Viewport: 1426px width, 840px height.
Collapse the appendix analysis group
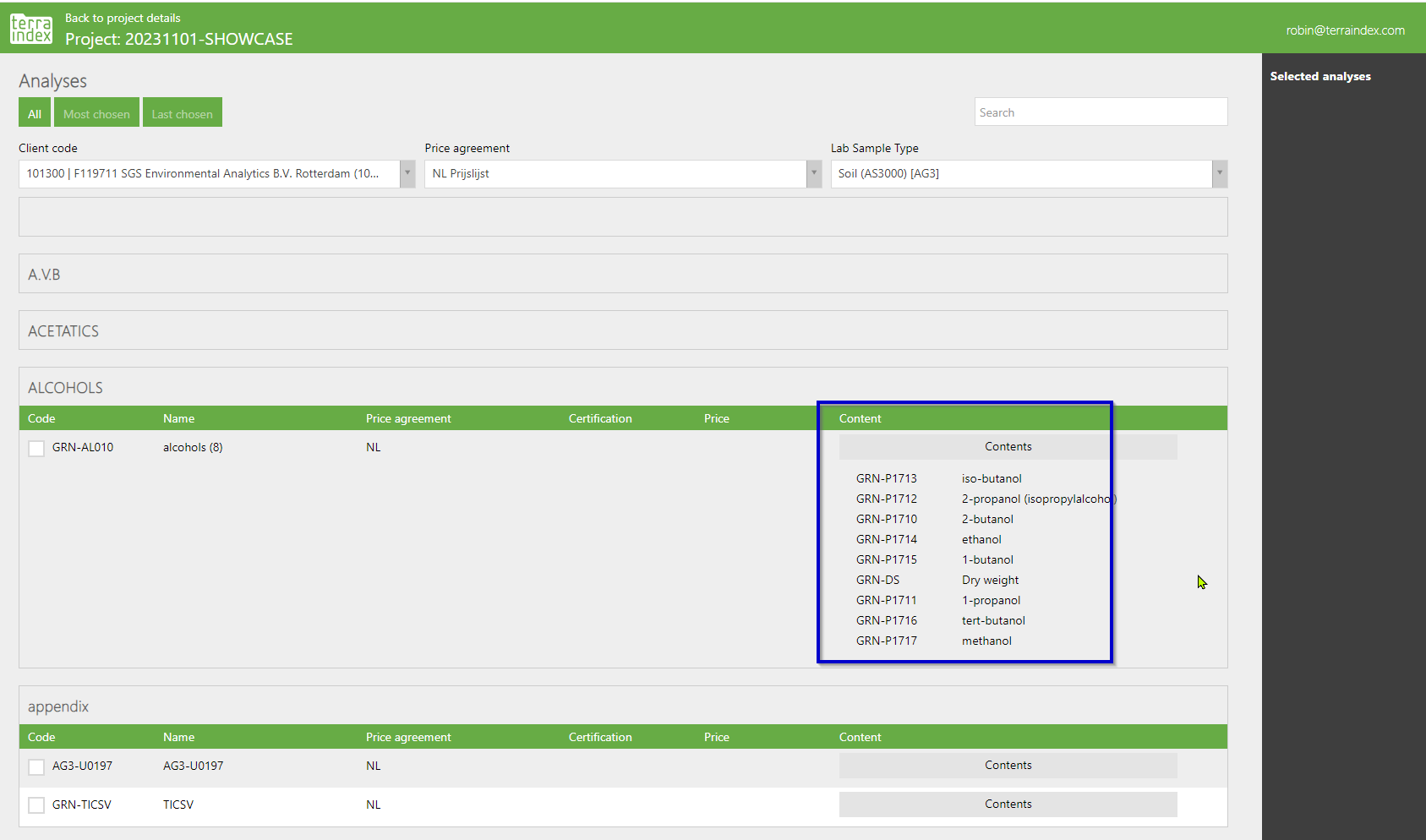pyautogui.click(x=58, y=706)
